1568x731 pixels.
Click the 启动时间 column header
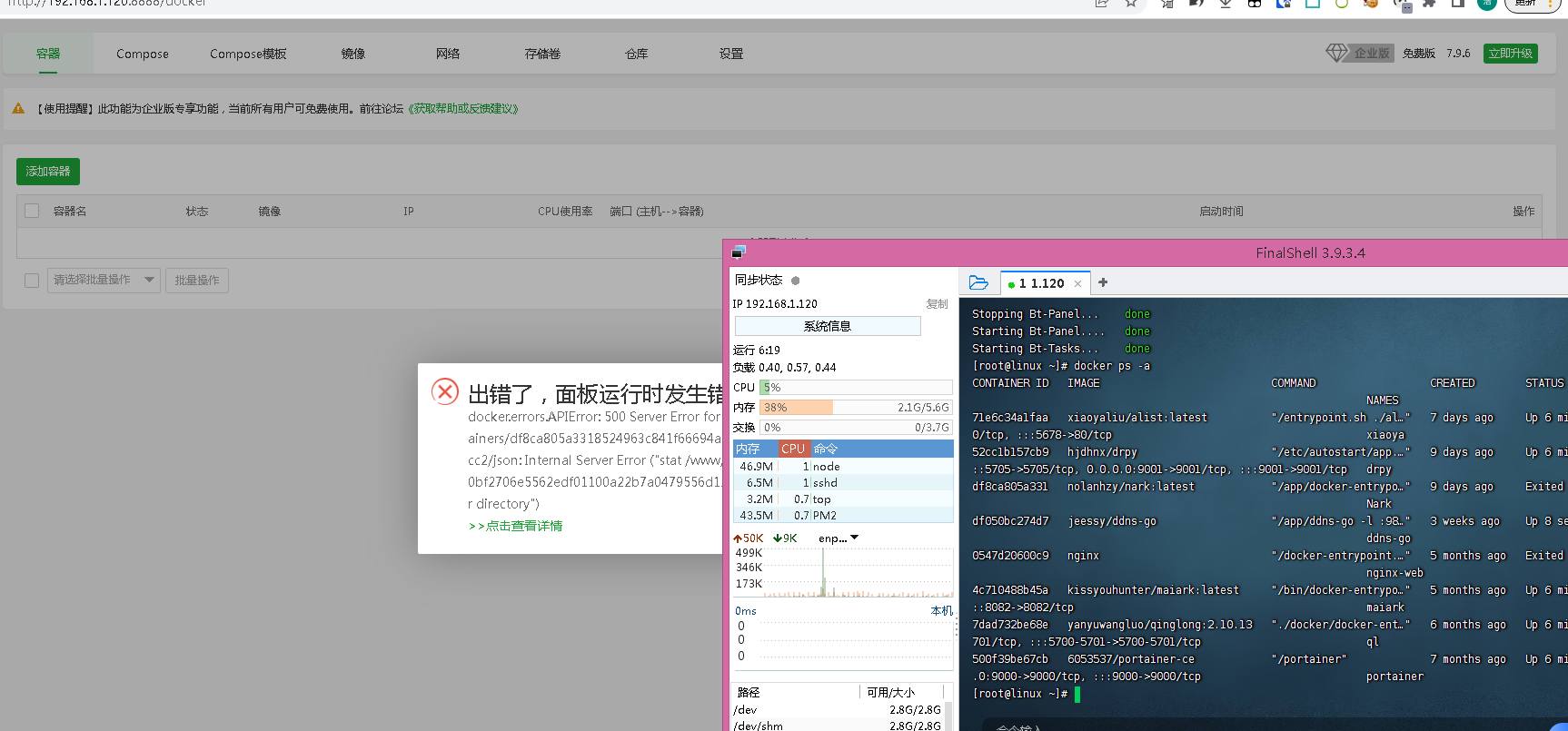tap(1221, 212)
